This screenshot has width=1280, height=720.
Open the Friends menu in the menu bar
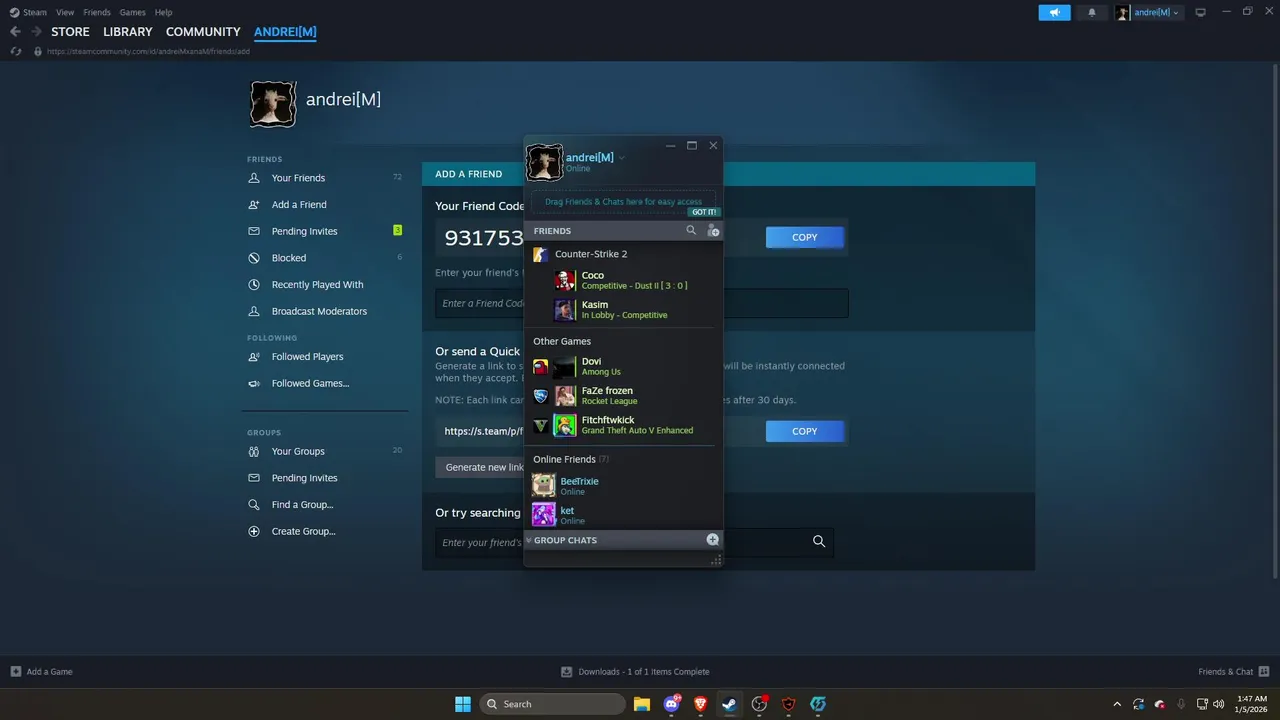(x=97, y=12)
